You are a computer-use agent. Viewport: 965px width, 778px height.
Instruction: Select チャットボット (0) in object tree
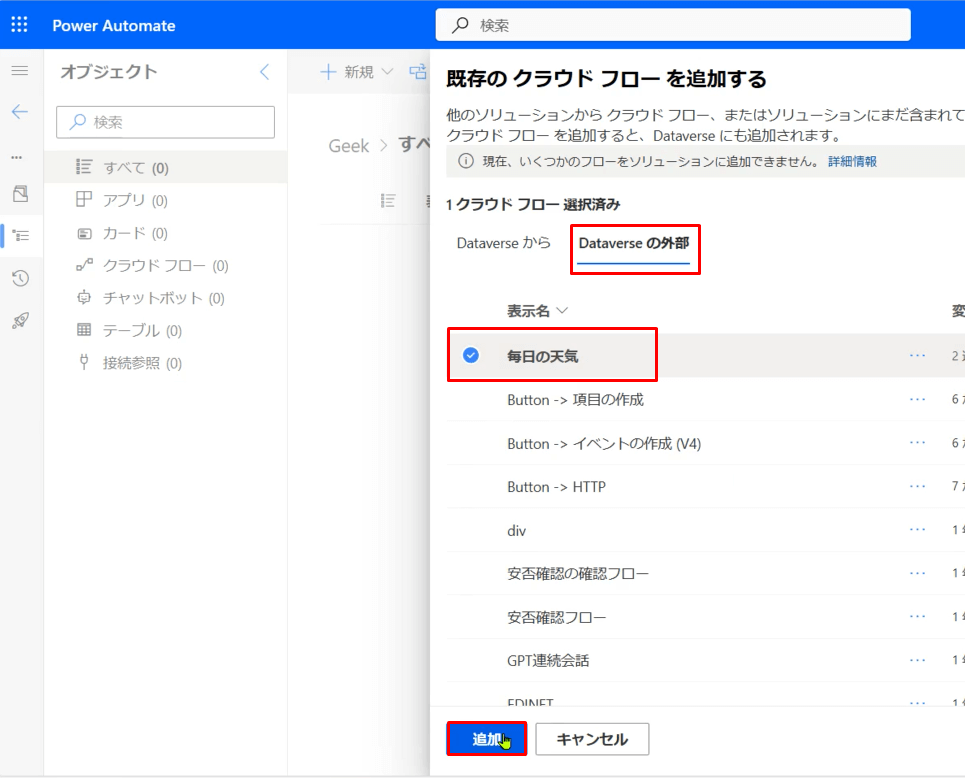pos(165,298)
